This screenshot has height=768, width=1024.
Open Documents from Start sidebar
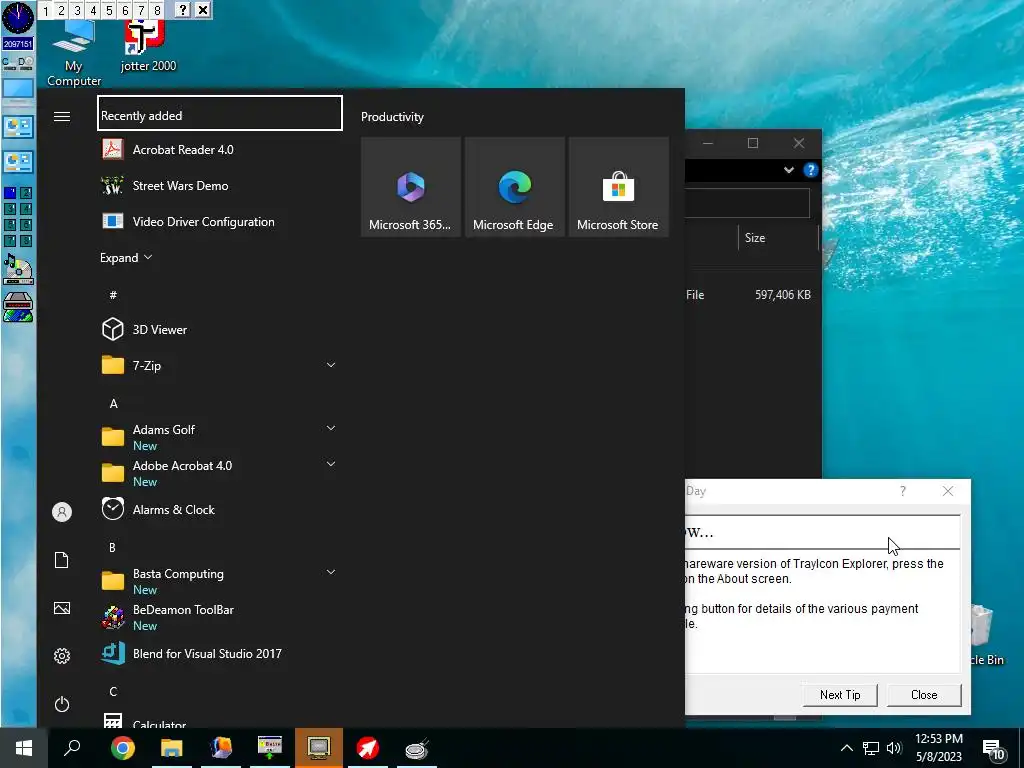(x=62, y=560)
